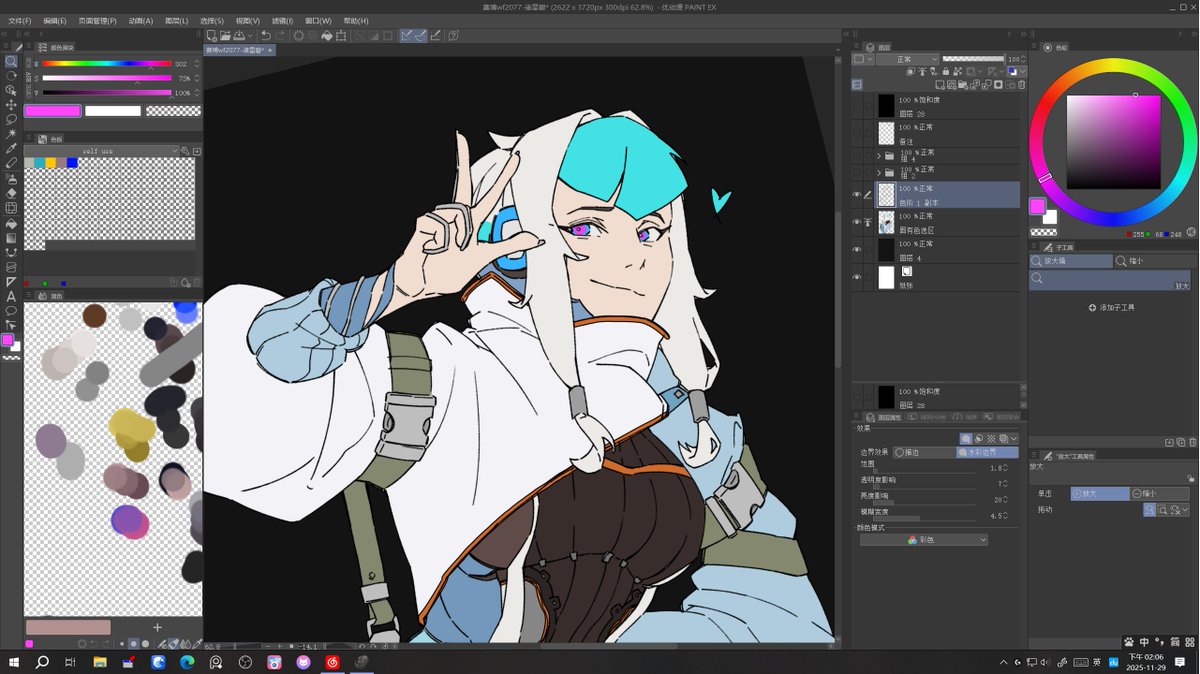1200x674 pixels.
Task: Expand the 组 4 layer folder
Action: pyautogui.click(x=879, y=156)
